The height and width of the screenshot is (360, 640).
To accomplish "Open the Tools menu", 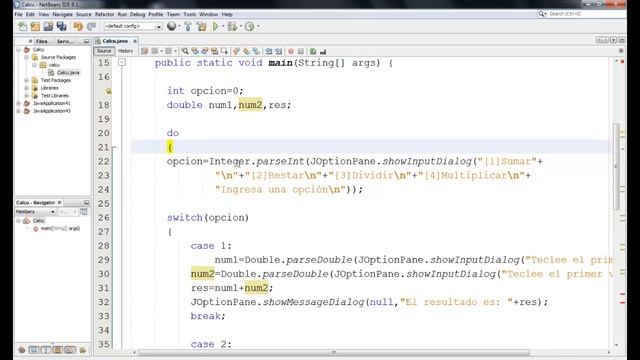I will pos(189,14).
